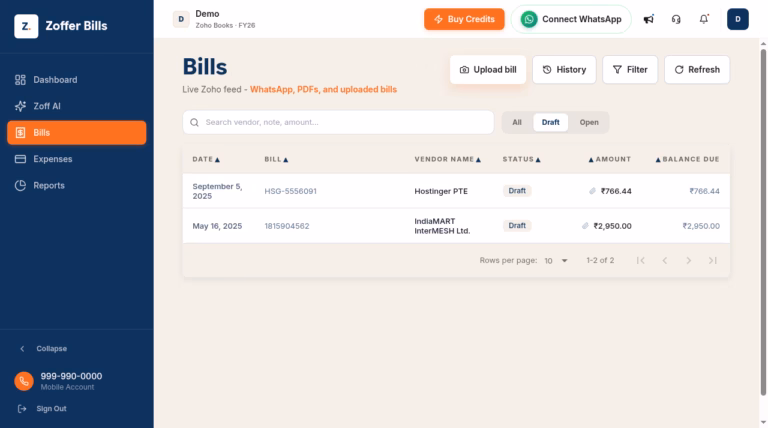Select Bills in the sidebar
The height and width of the screenshot is (428, 768).
click(x=76, y=133)
